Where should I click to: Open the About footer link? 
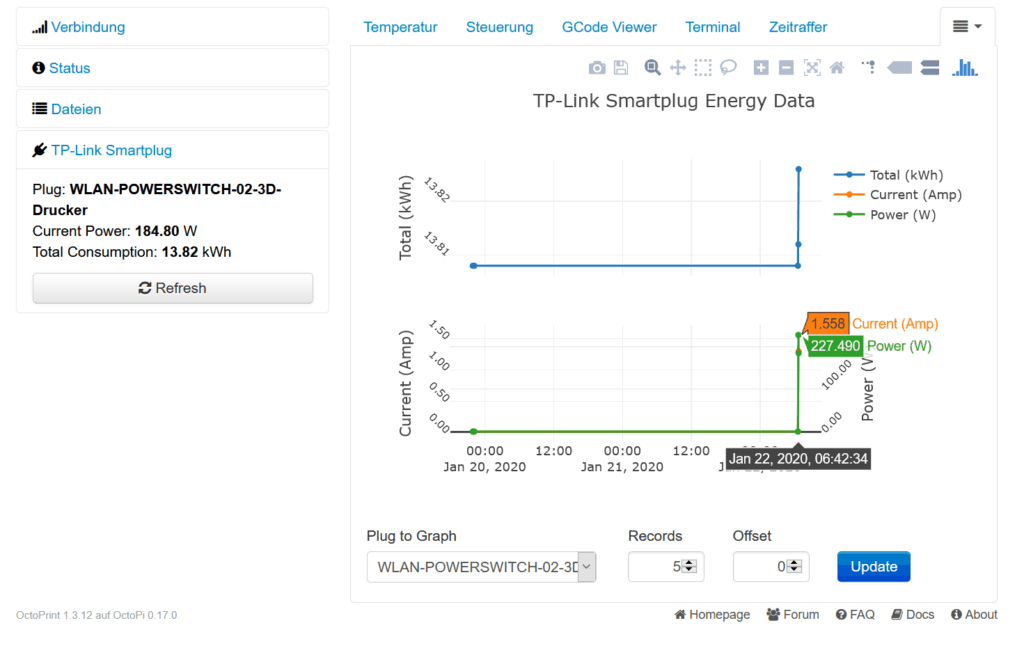pos(974,614)
